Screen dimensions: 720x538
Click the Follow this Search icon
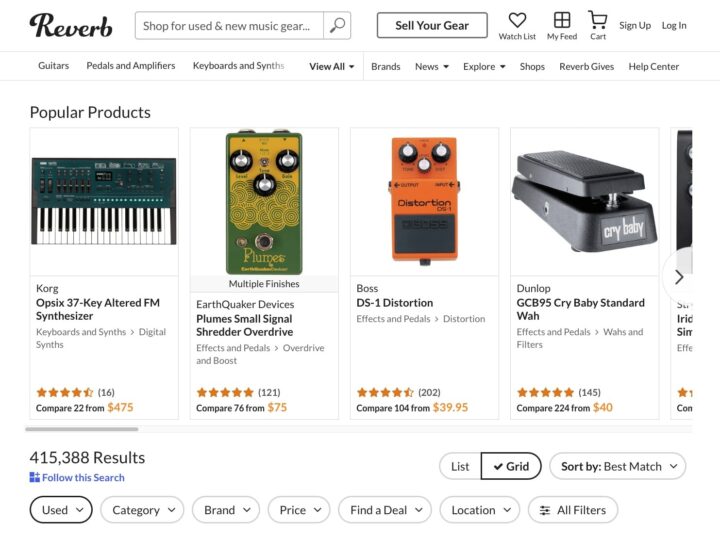coord(35,478)
